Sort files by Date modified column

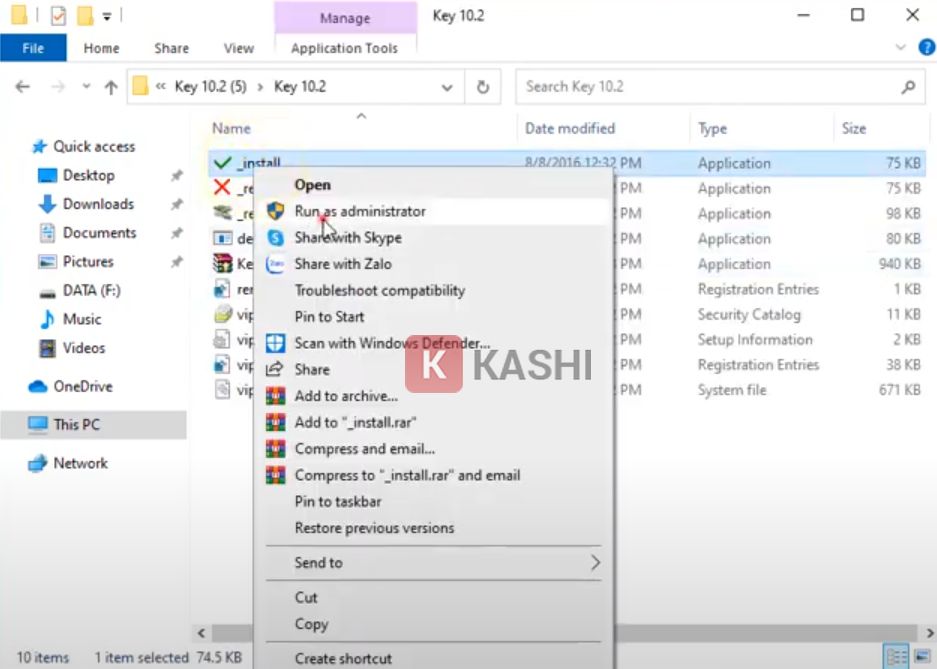tap(570, 128)
